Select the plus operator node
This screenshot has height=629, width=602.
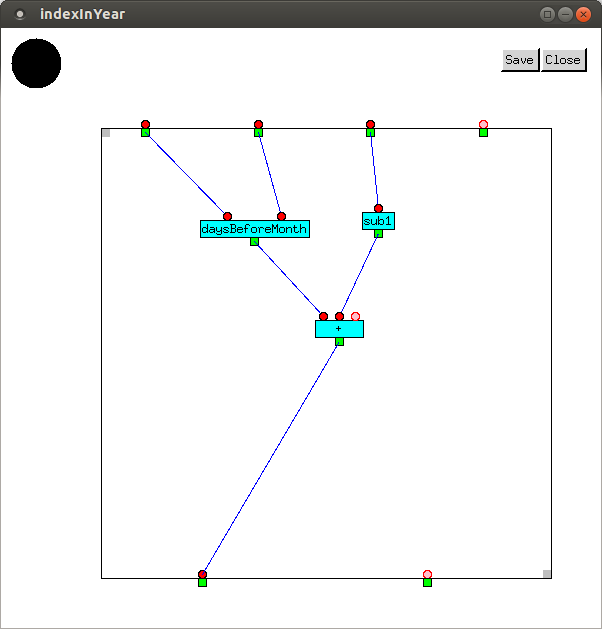[339, 329]
